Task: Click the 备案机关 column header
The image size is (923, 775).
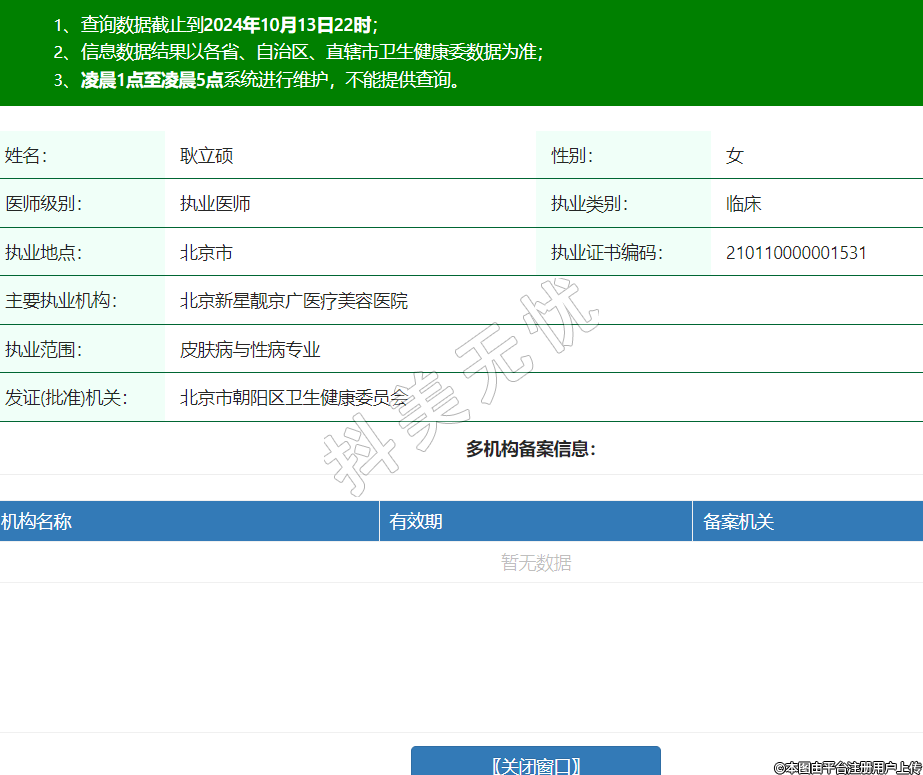Action: tap(739, 522)
